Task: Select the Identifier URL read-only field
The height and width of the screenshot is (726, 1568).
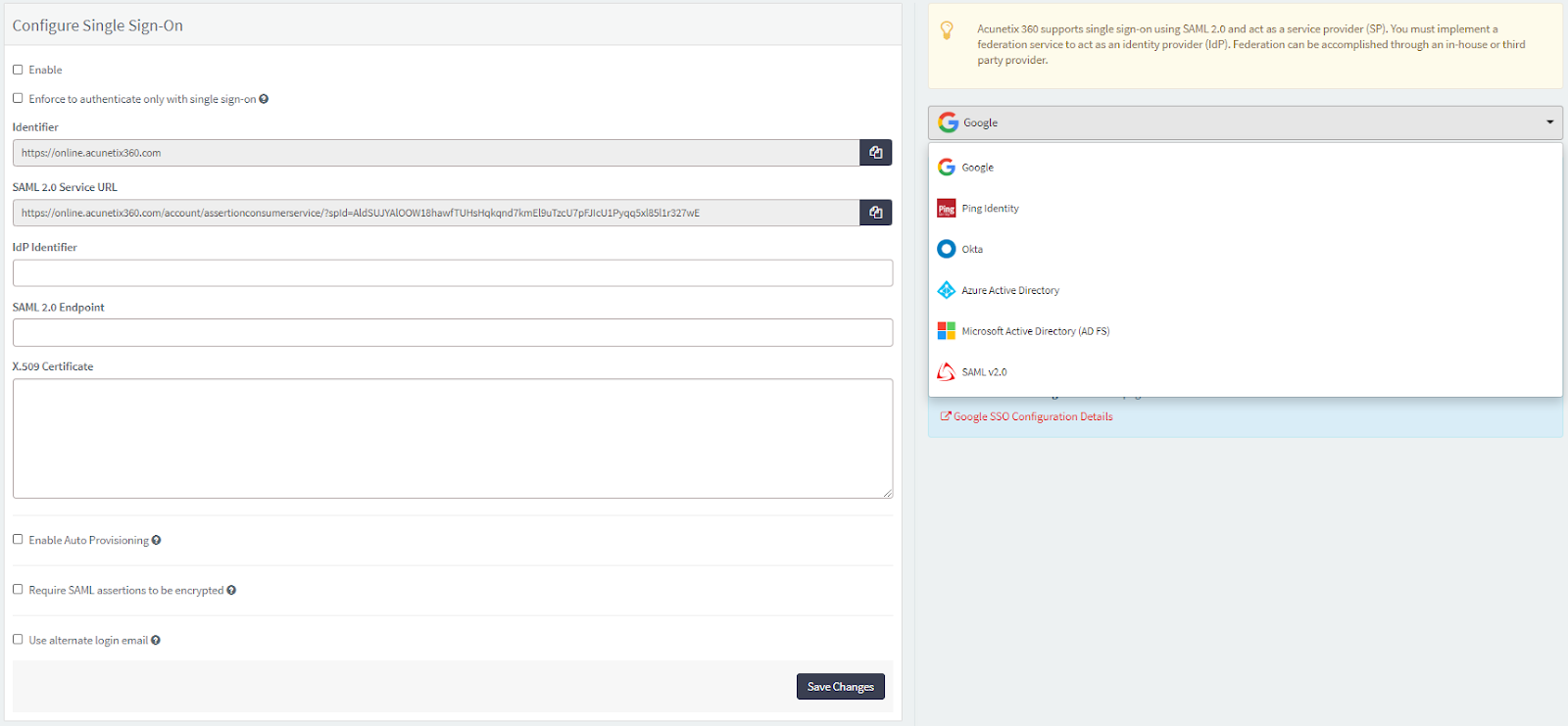Action: pyautogui.click(x=436, y=153)
